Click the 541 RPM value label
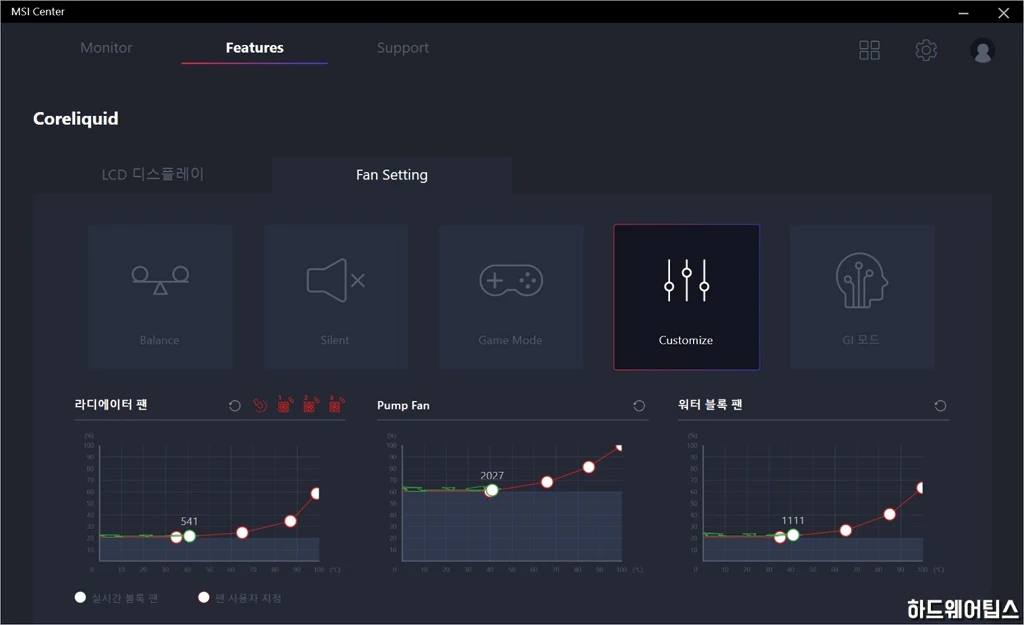This screenshot has width=1024, height=625. click(189, 521)
